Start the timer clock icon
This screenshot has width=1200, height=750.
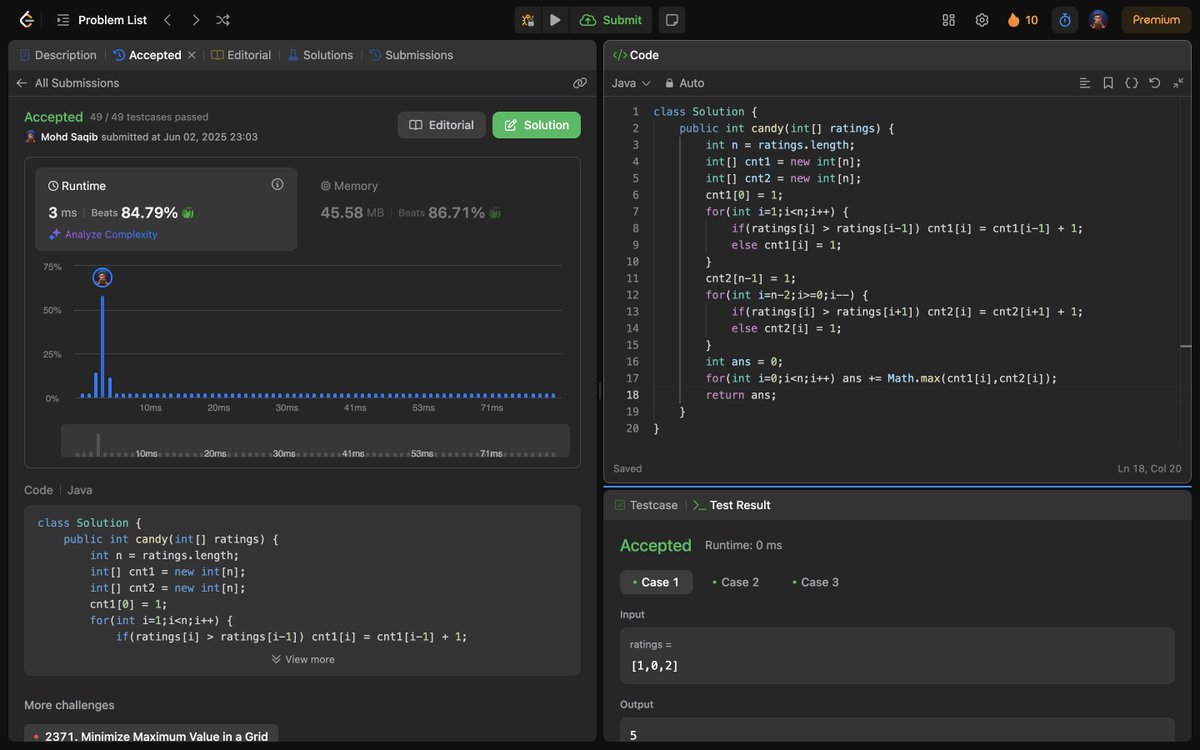click(1065, 20)
